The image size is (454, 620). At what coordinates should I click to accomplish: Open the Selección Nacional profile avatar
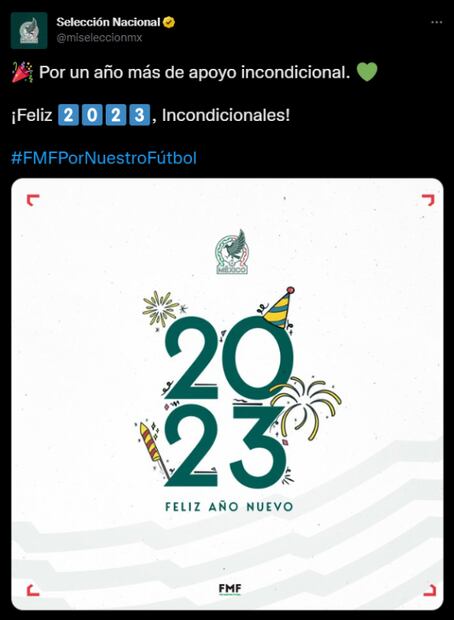[x=29, y=30]
